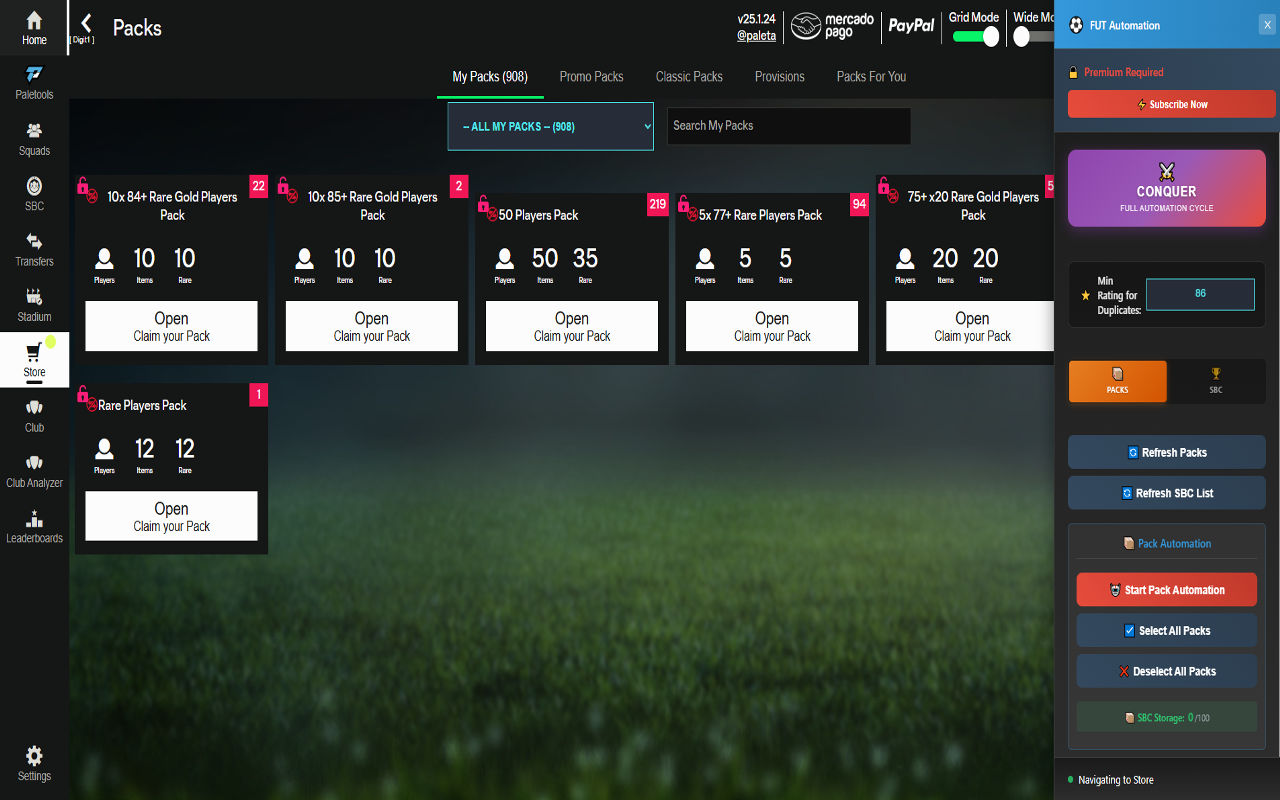Click the Search My Packs field
This screenshot has width=1280, height=800.
[788, 126]
